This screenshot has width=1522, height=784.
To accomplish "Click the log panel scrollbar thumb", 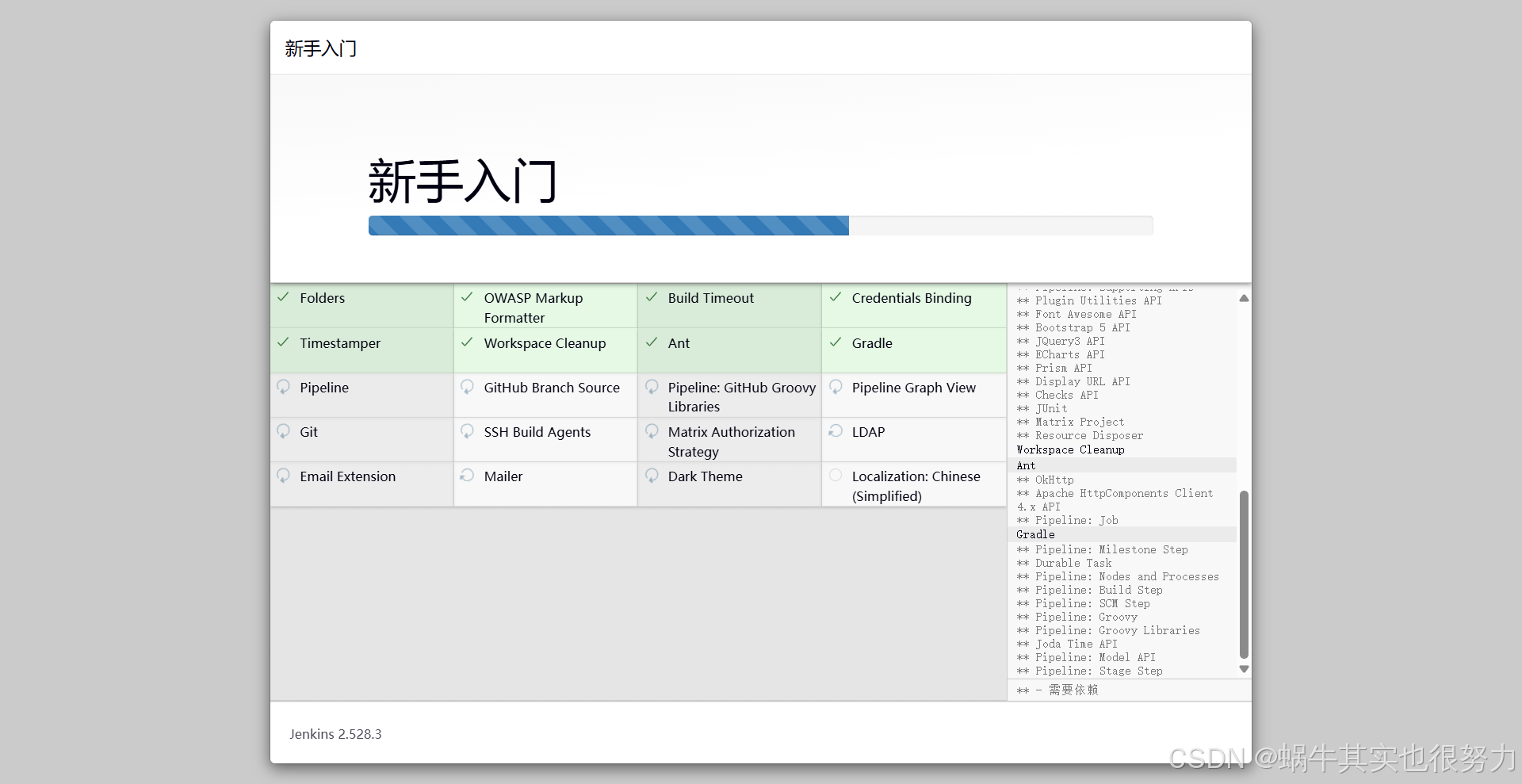I will [1243, 575].
